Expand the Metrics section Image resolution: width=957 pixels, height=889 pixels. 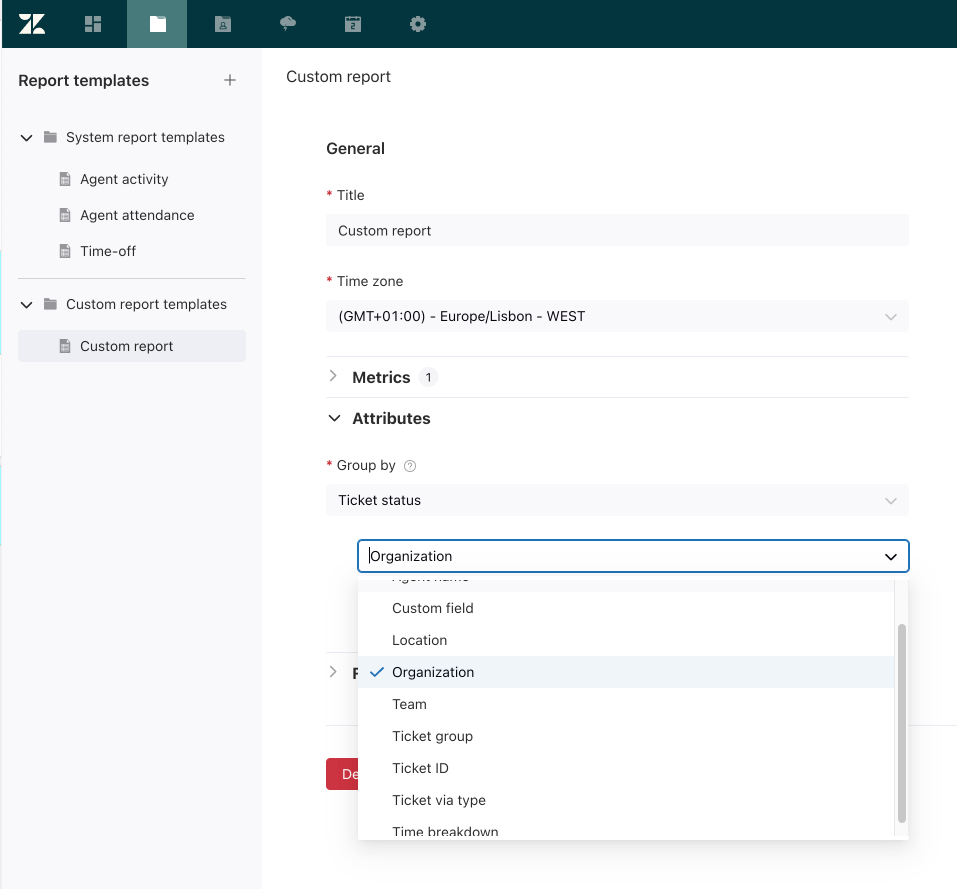click(x=333, y=376)
